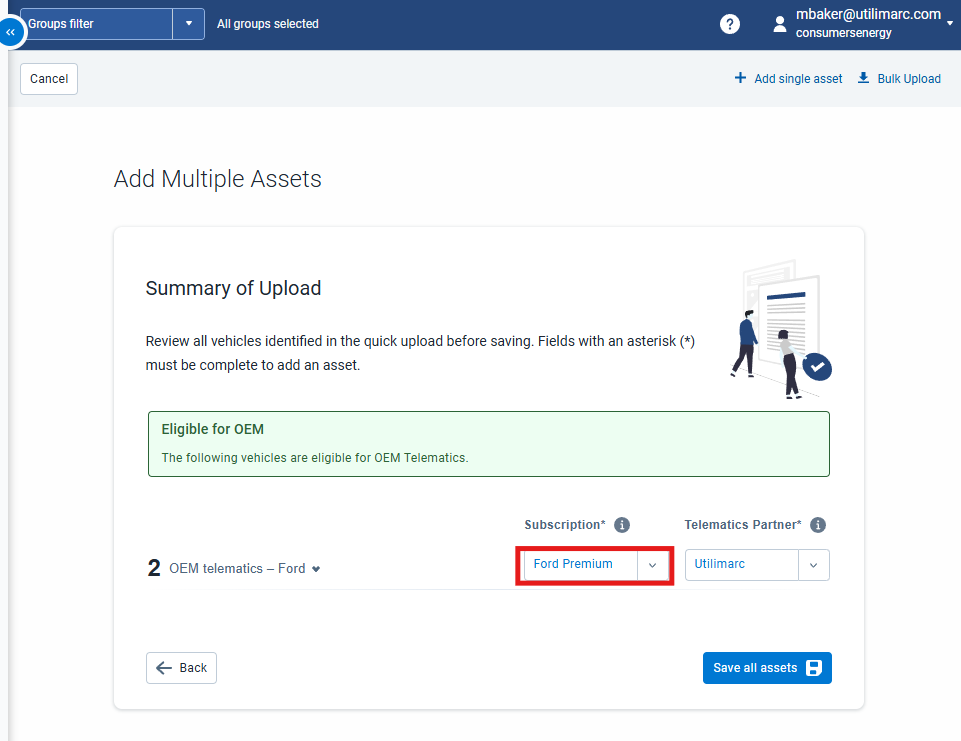This screenshot has height=741, width=961.
Task: Click Add single asset link
Action: point(788,78)
